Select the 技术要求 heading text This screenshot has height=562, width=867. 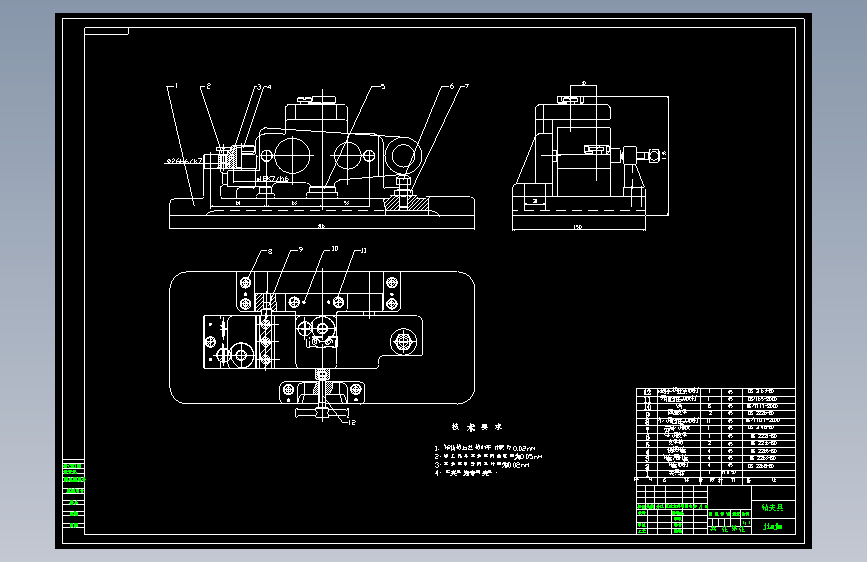(x=477, y=427)
